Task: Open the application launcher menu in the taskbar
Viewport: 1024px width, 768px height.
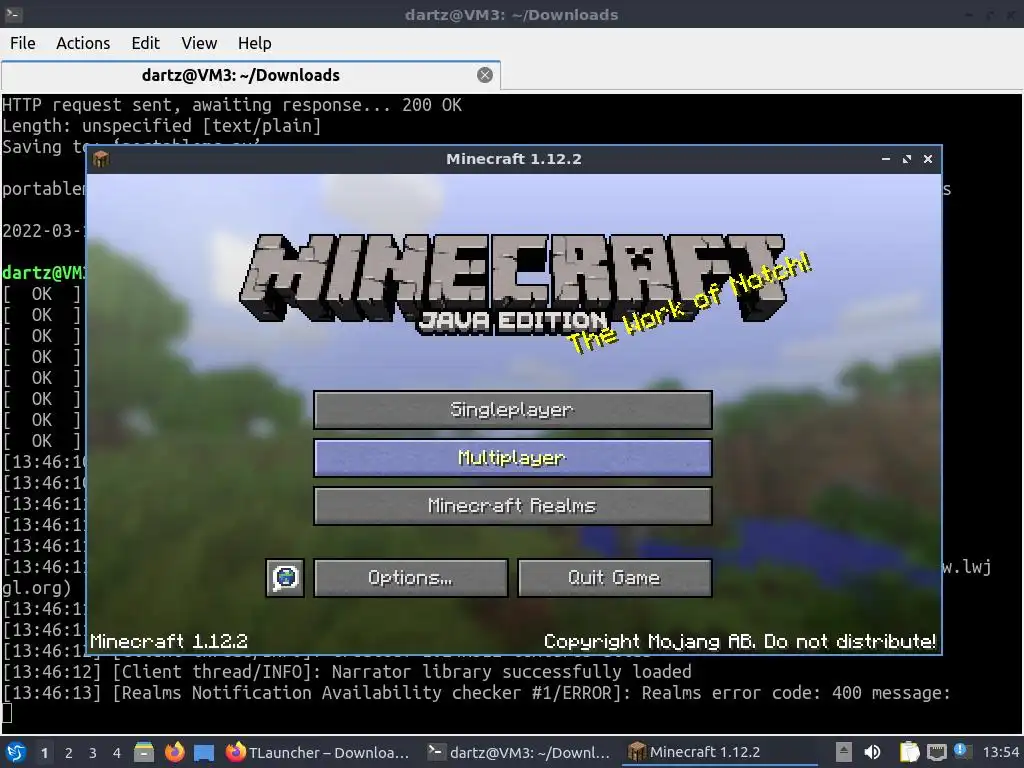Action: [16, 752]
